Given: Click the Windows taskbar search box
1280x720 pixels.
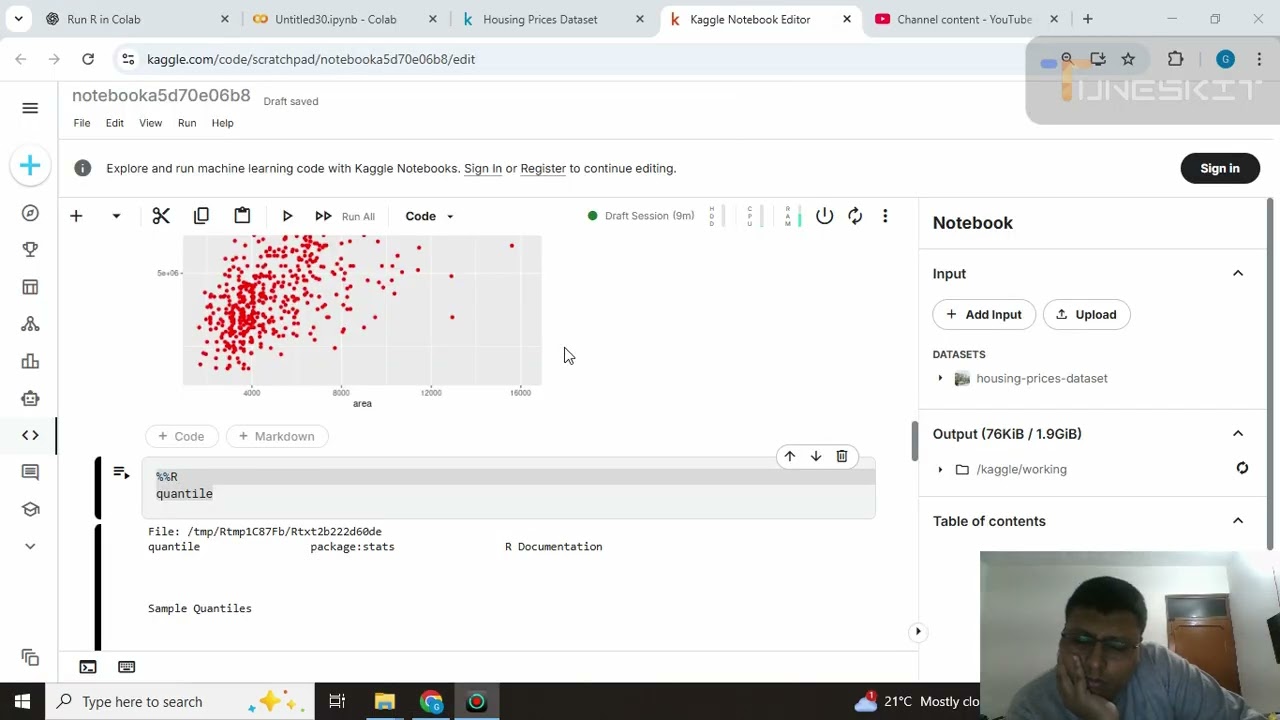Looking at the screenshot, I should (x=180, y=701).
